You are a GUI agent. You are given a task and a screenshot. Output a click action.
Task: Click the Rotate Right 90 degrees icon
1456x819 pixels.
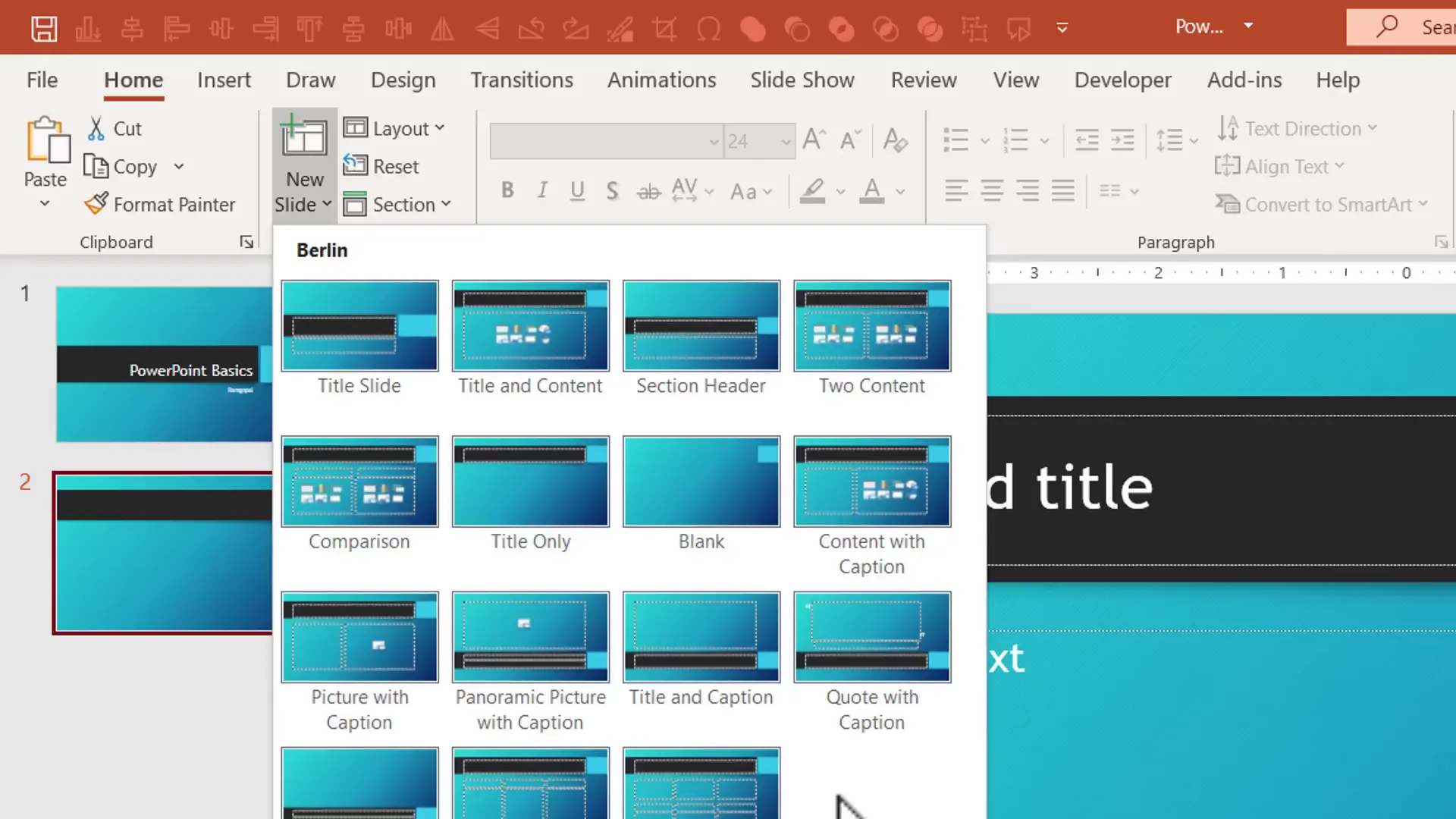576,29
